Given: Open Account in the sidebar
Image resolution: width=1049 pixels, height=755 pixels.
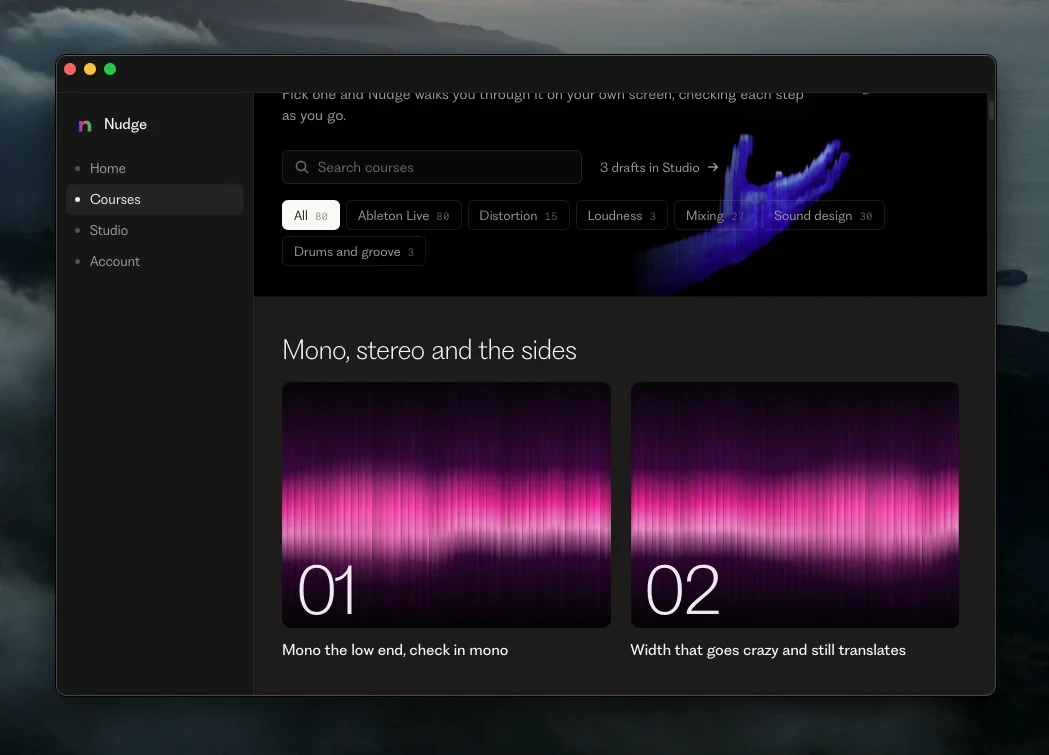Looking at the screenshot, I should tap(154, 261).
